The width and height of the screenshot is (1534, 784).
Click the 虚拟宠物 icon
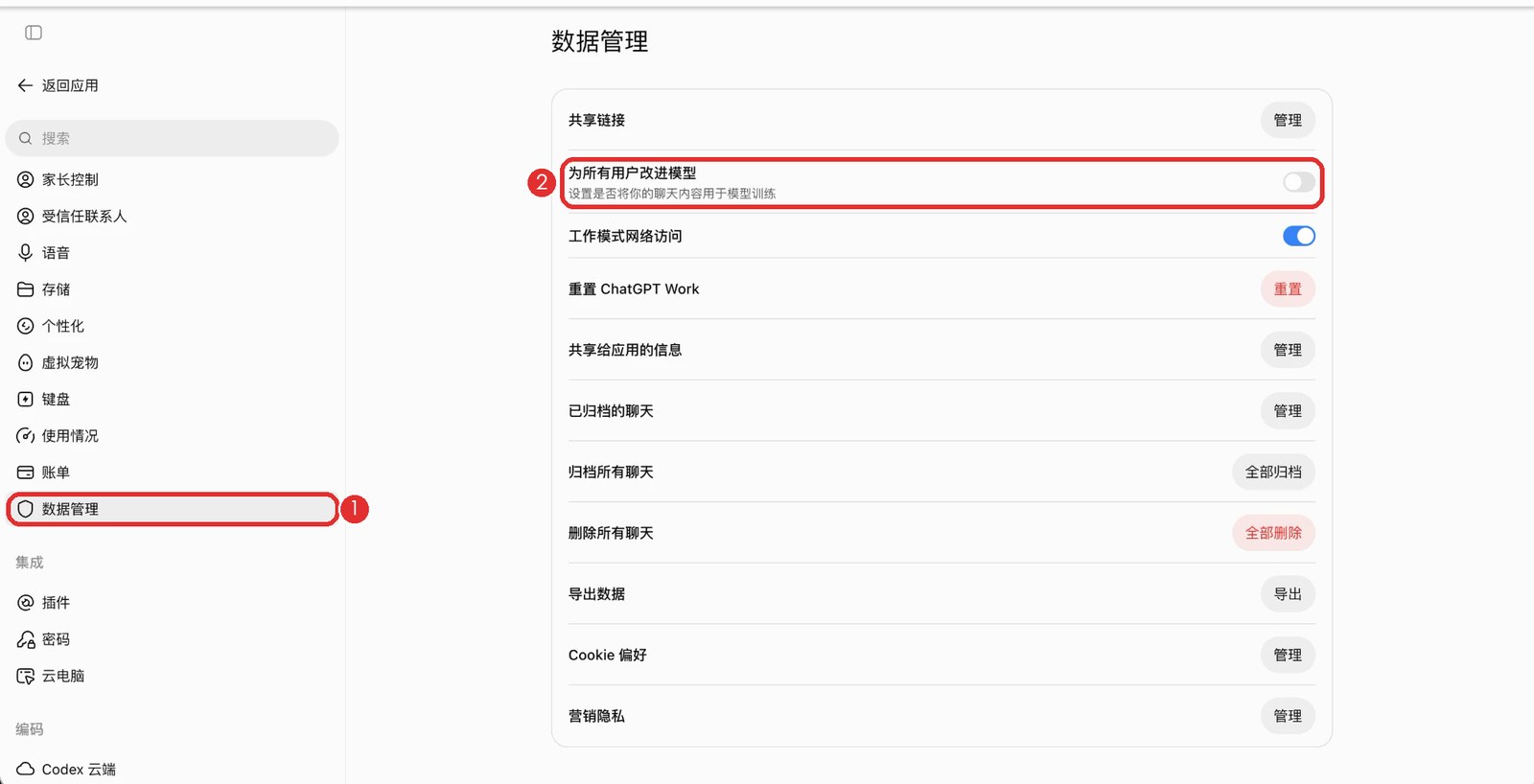coord(26,362)
